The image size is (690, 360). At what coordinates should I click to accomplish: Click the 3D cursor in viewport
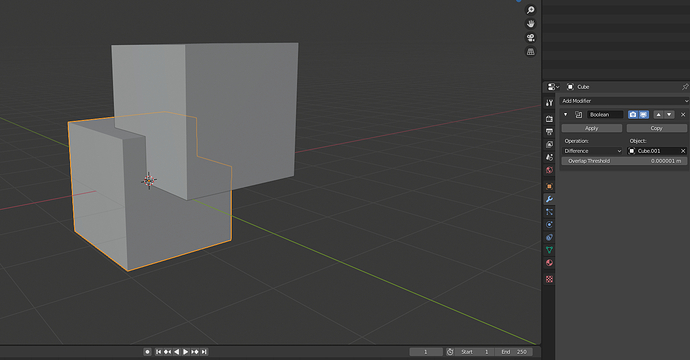(x=149, y=180)
